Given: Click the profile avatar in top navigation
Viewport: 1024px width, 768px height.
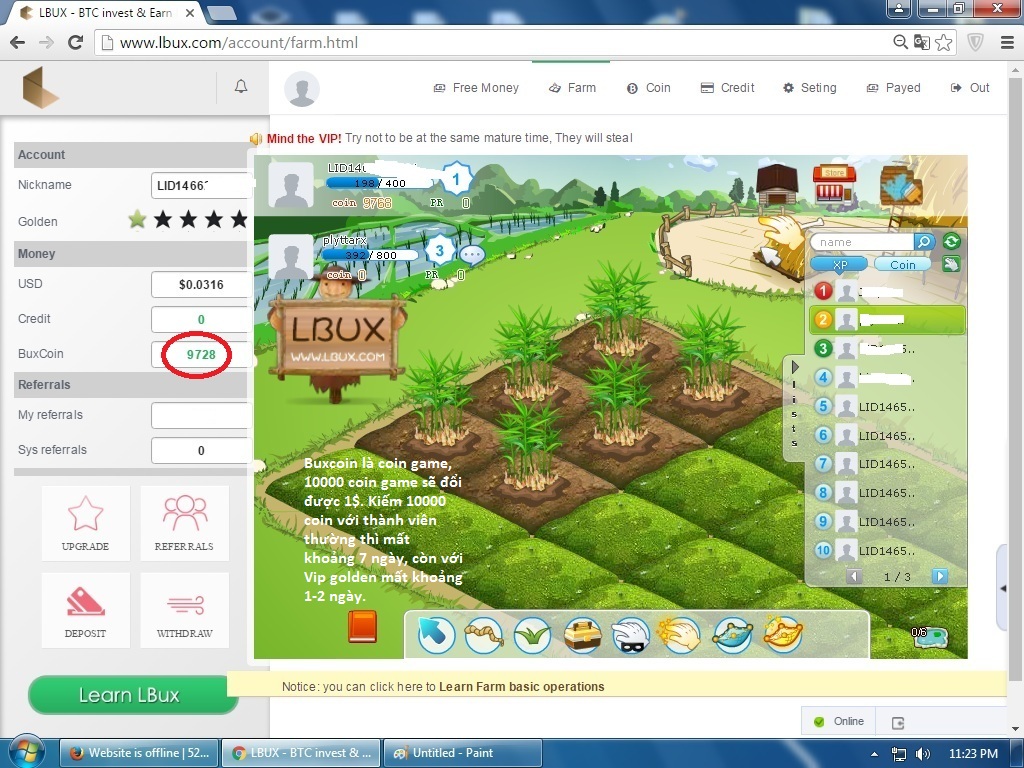Looking at the screenshot, I should point(302,89).
